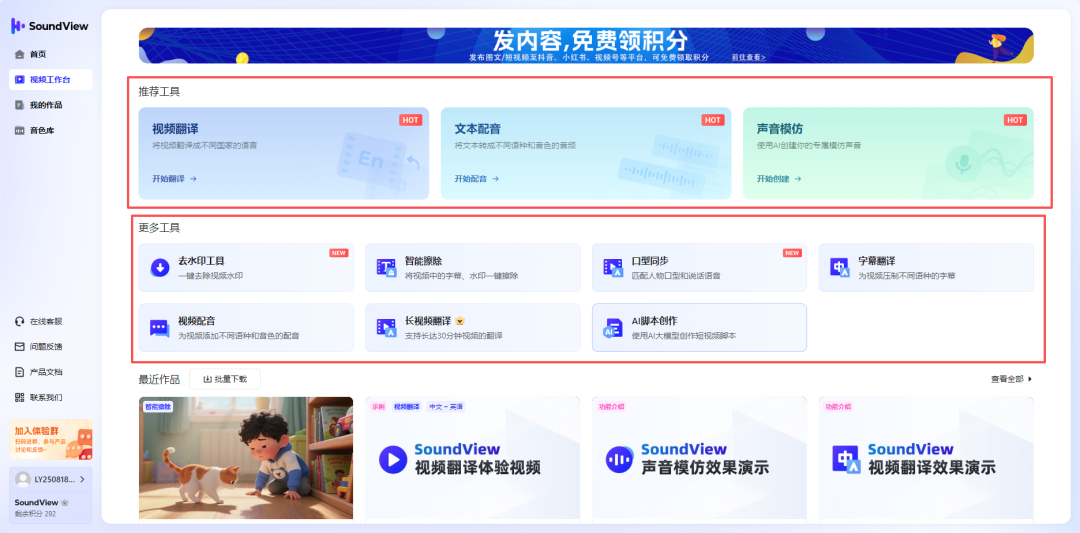
Task: Click the 最近作品 heading text
Action: point(159,379)
